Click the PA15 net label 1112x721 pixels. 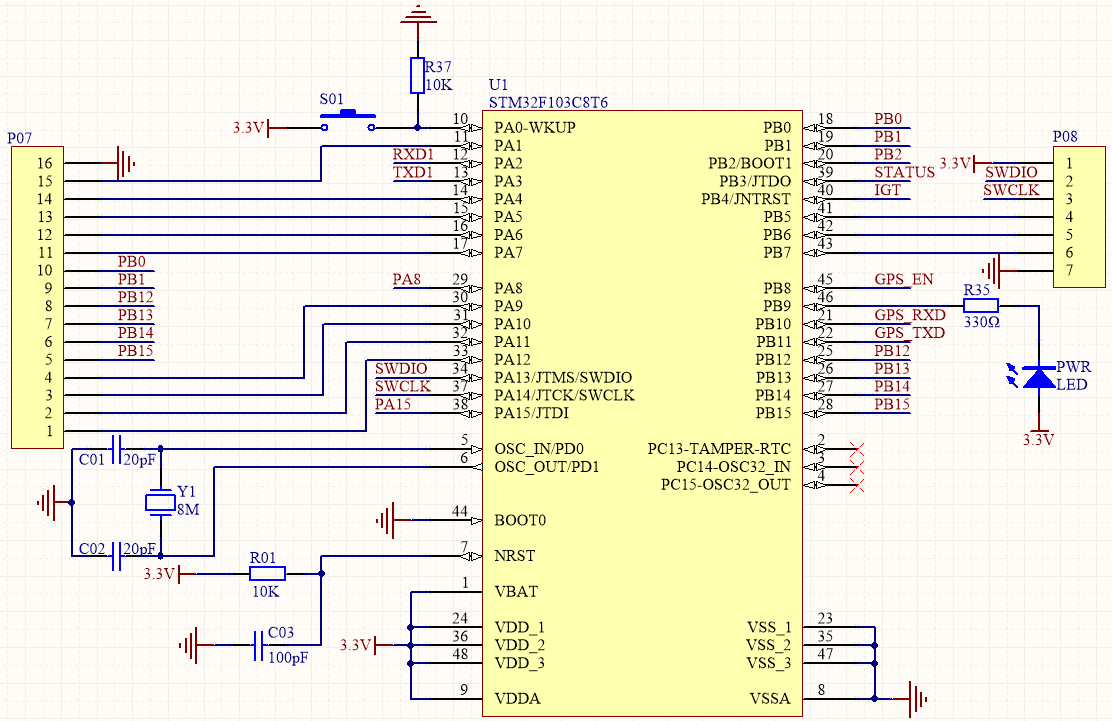pos(393,404)
